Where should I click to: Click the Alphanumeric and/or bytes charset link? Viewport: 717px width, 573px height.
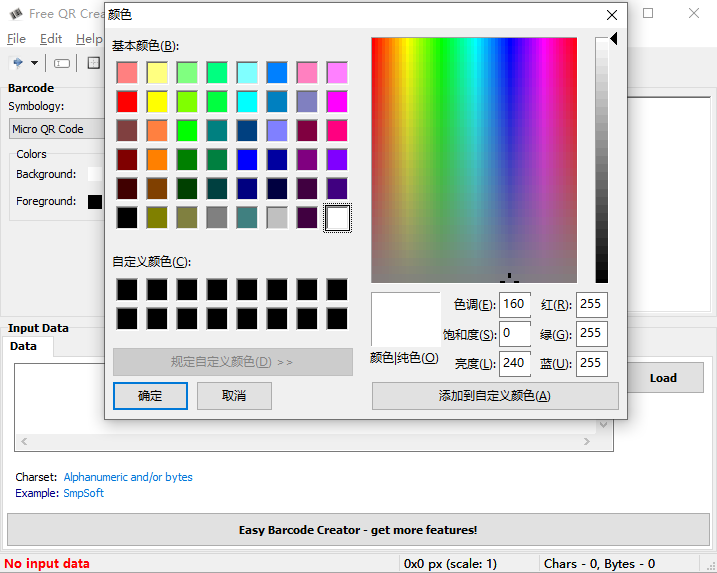(128, 477)
